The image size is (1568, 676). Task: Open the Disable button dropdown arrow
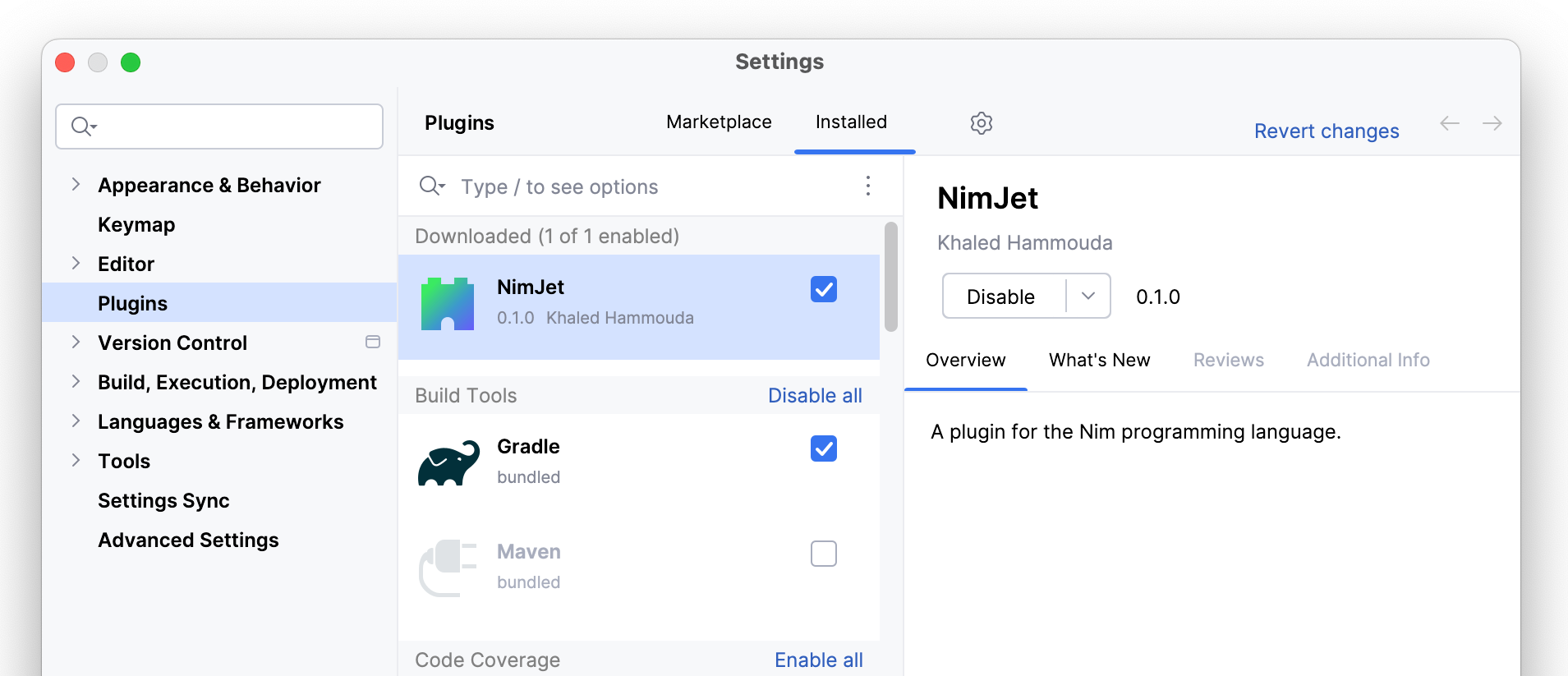(x=1088, y=296)
